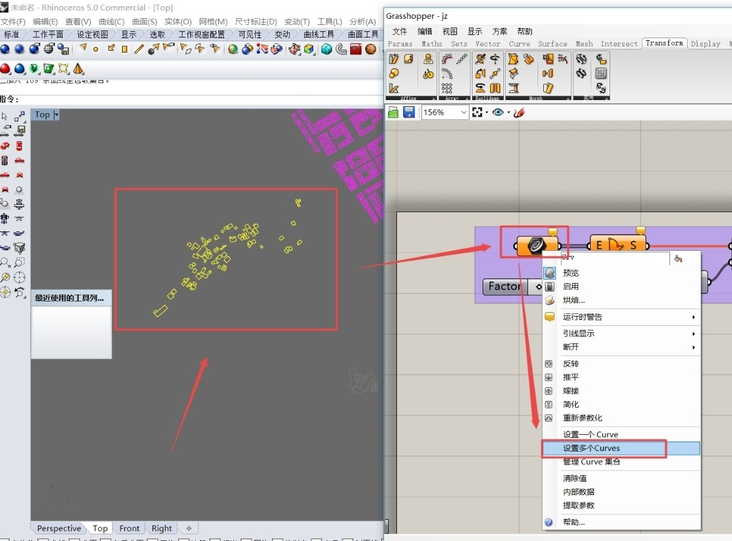Select 清除值 in the context menu
Image resolution: width=732 pixels, height=541 pixels.
click(622, 478)
